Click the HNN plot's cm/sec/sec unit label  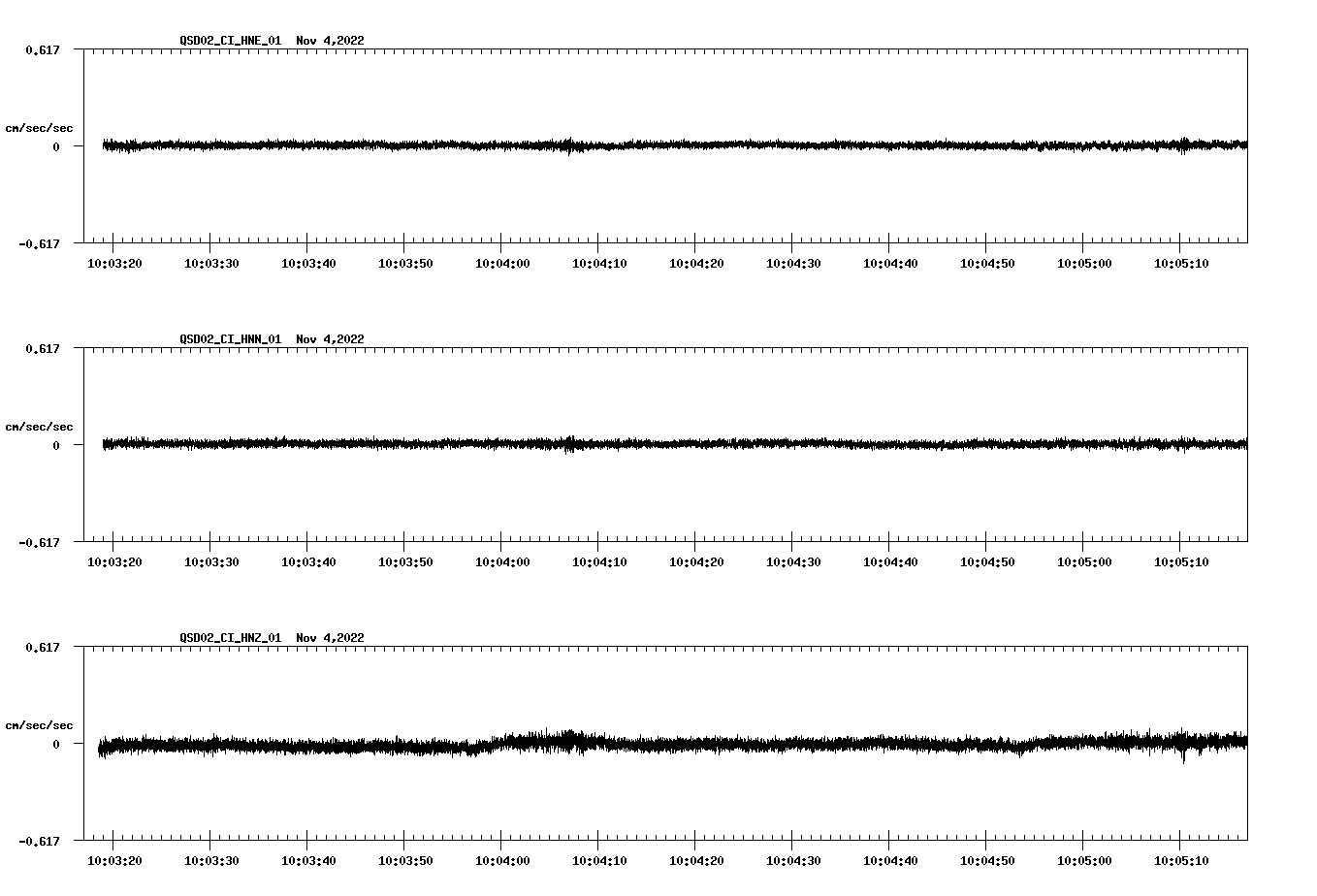coord(39,427)
